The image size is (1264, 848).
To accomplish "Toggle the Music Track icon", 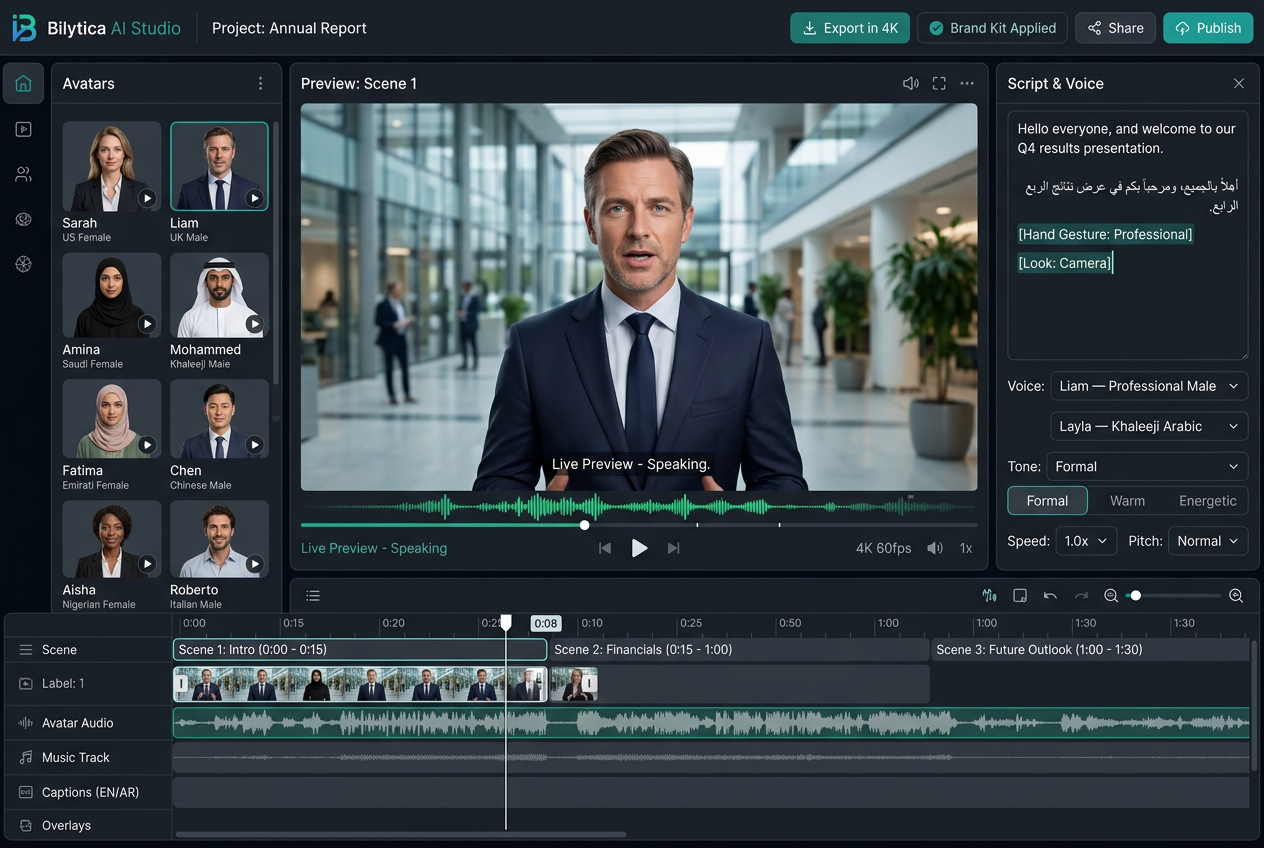I will pyautogui.click(x=25, y=758).
